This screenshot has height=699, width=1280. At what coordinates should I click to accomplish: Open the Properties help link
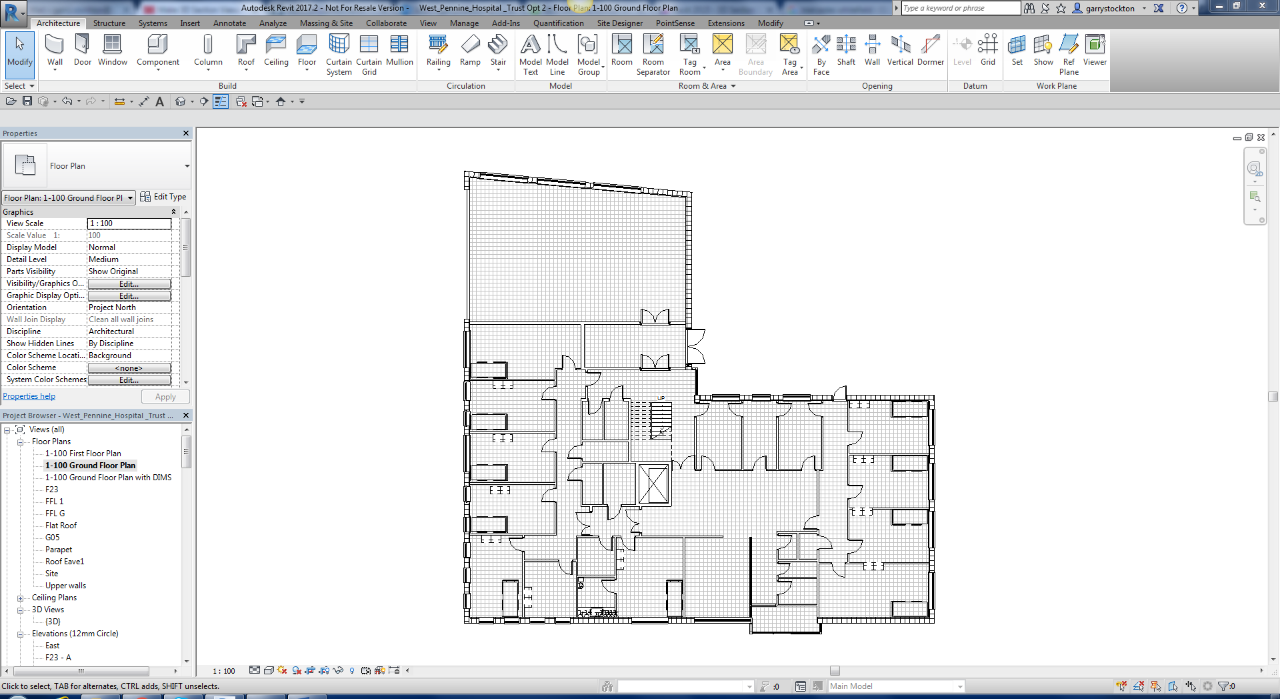pyautogui.click(x=29, y=396)
